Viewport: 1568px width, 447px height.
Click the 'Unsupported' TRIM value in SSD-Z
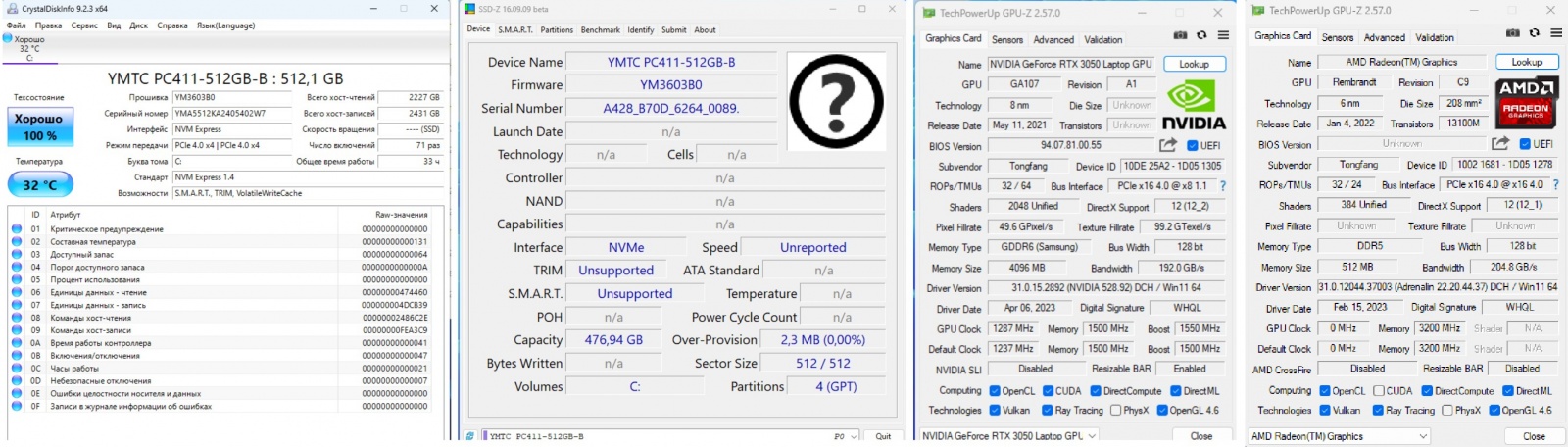pyautogui.click(x=615, y=271)
